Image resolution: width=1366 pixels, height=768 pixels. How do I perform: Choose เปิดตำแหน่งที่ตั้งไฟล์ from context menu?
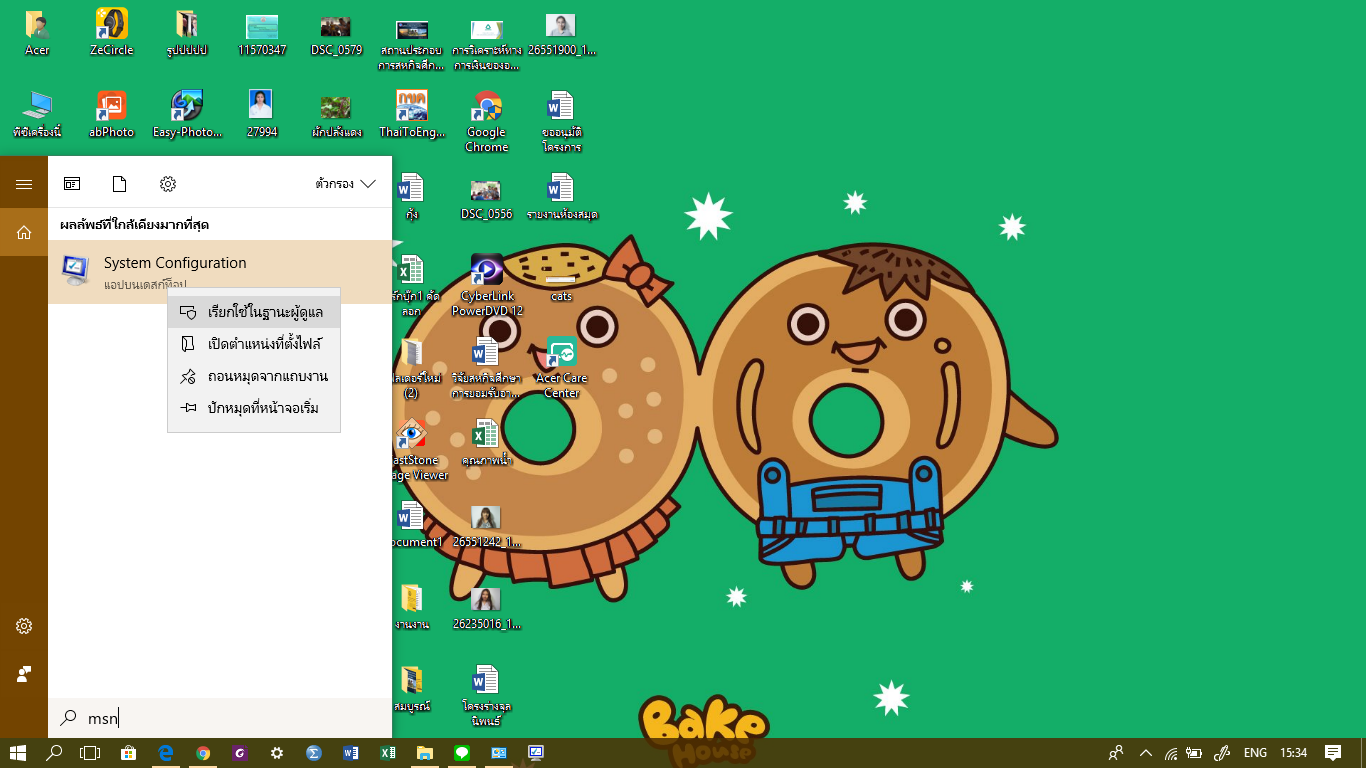(254, 344)
